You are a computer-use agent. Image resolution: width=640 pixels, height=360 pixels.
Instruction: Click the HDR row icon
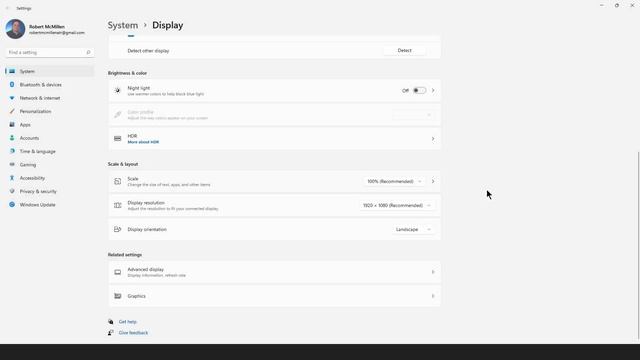click(x=118, y=139)
